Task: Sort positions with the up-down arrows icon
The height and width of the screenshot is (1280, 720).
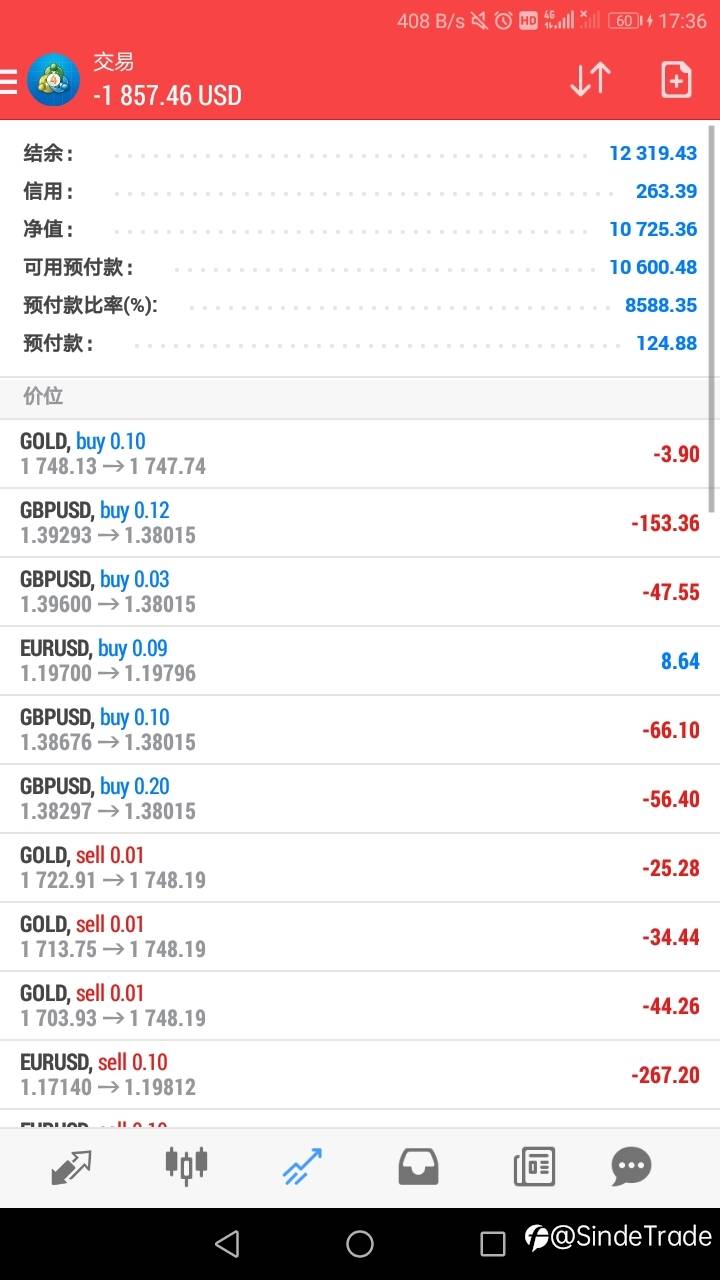Action: [x=590, y=80]
